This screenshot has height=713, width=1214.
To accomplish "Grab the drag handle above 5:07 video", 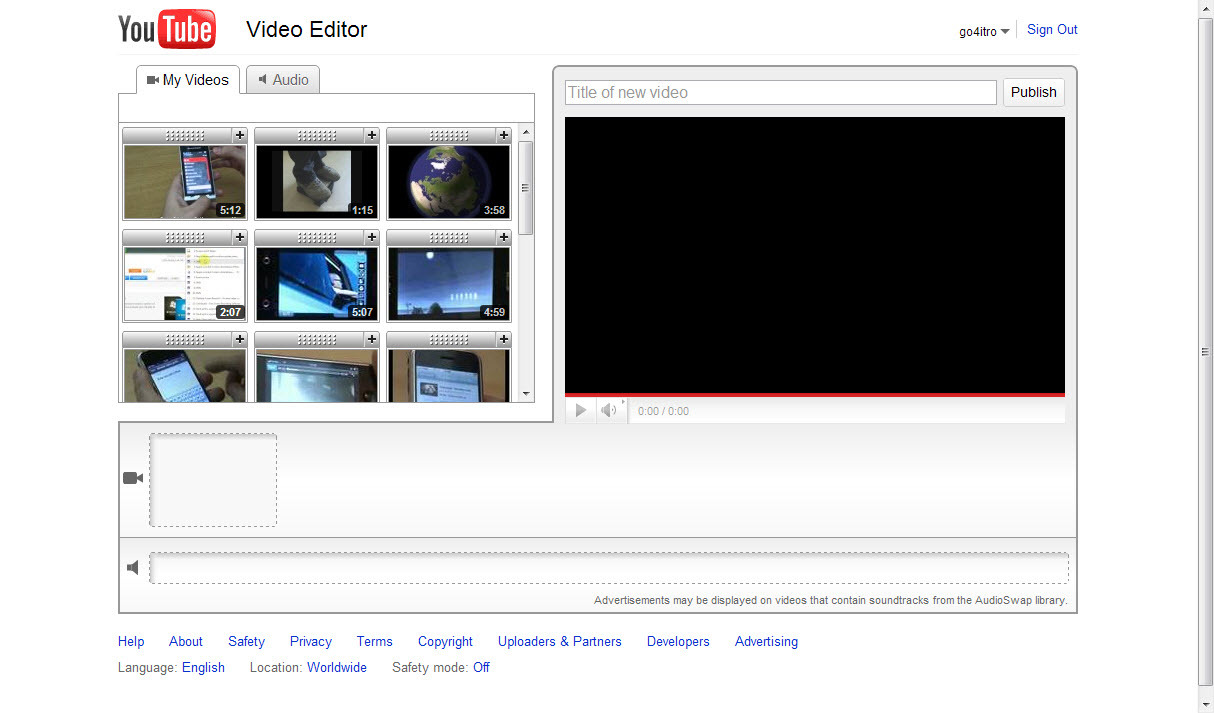I will click(316, 237).
